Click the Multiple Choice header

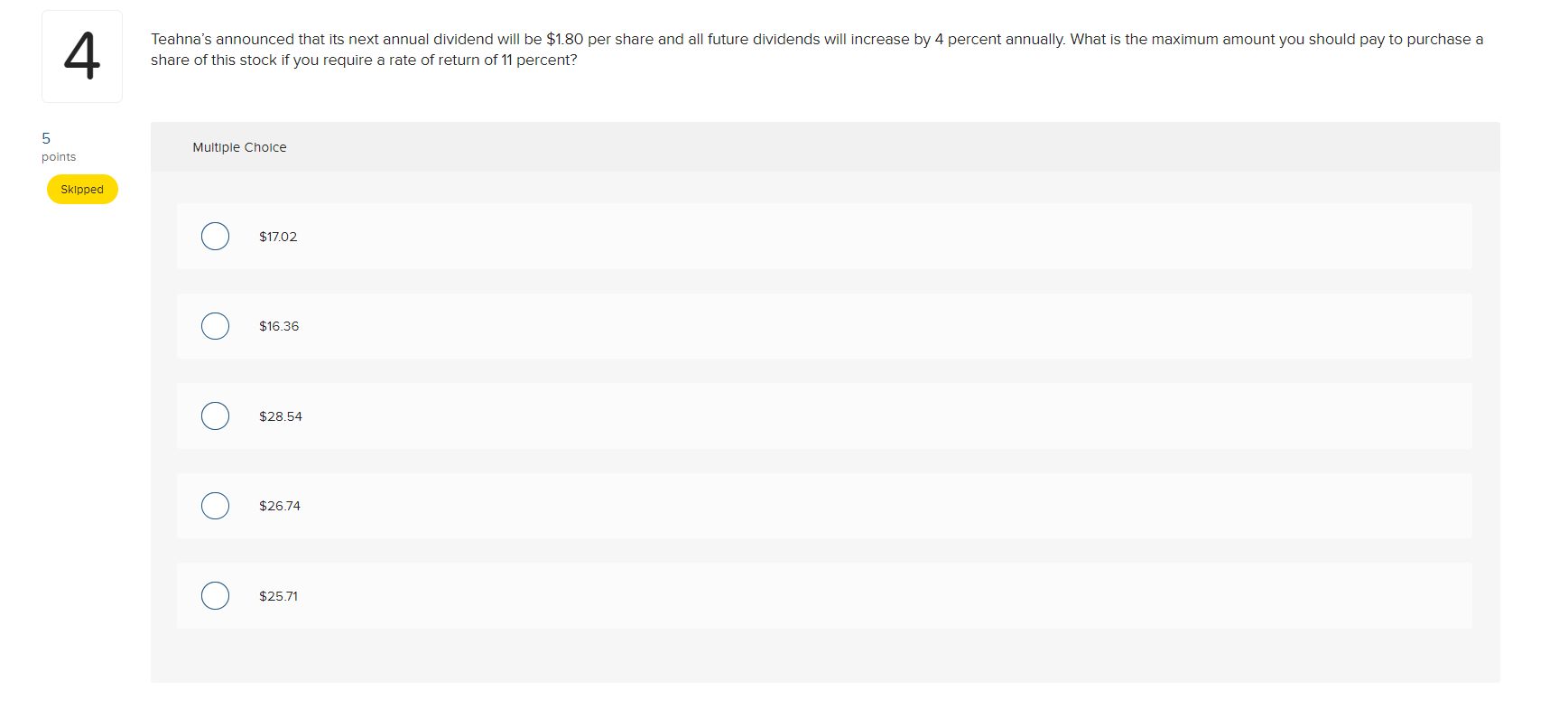pos(238,146)
